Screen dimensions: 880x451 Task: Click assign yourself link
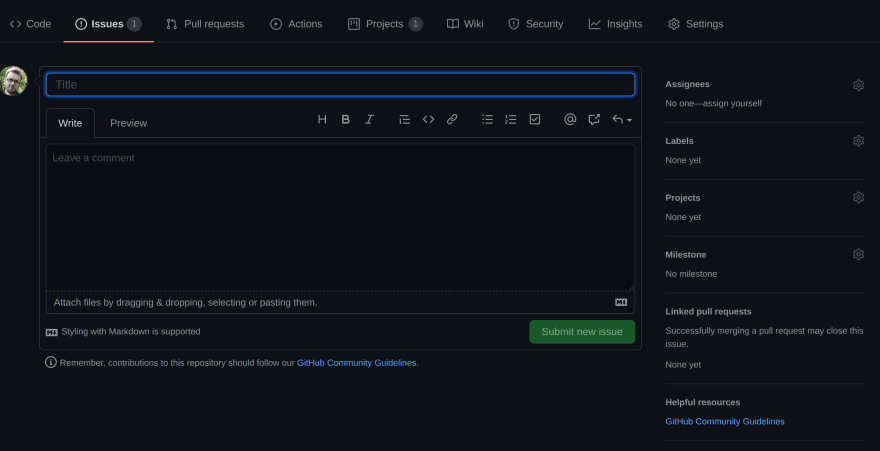[730, 103]
